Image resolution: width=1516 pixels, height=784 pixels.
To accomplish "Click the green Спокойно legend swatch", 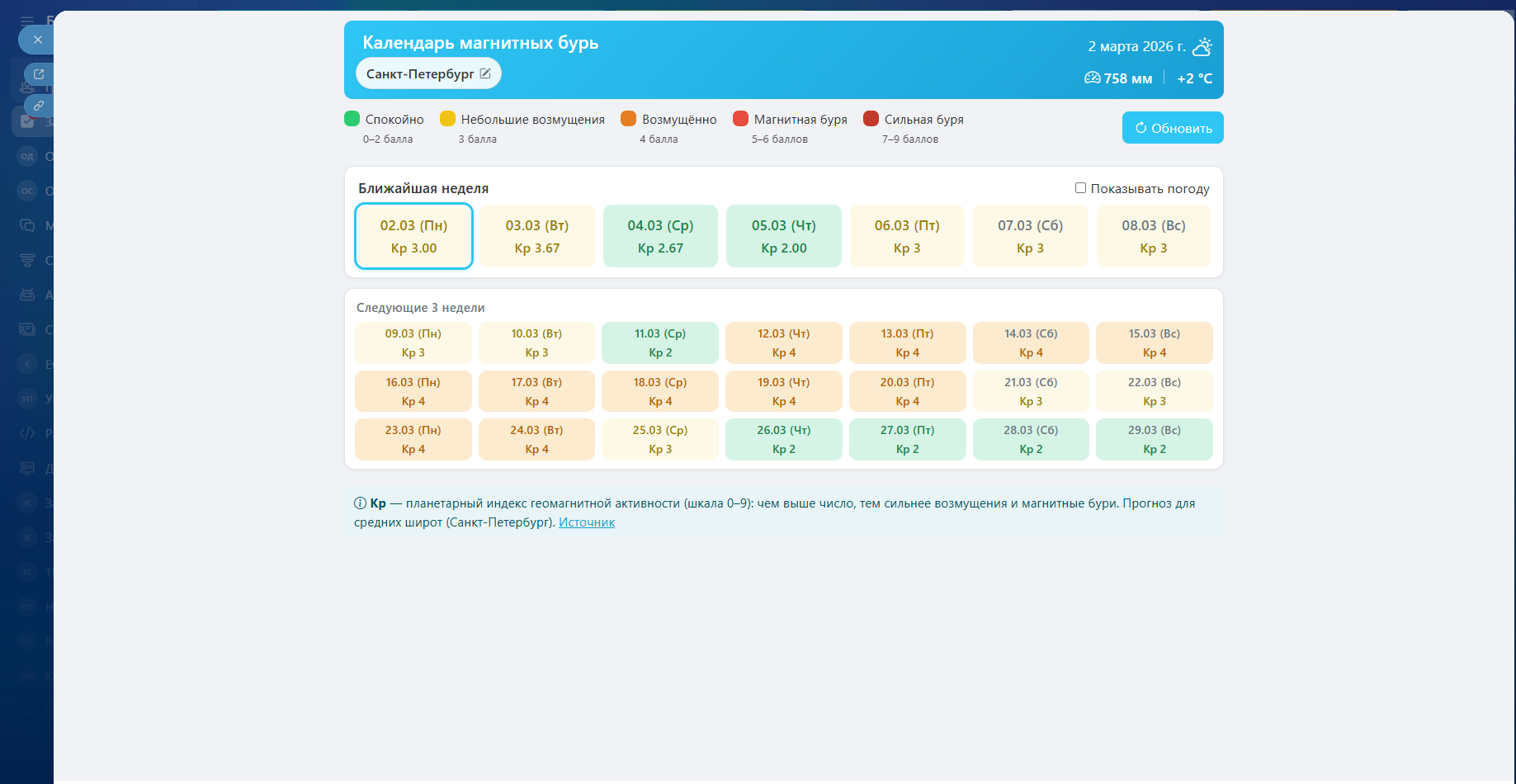I will [x=352, y=119].
